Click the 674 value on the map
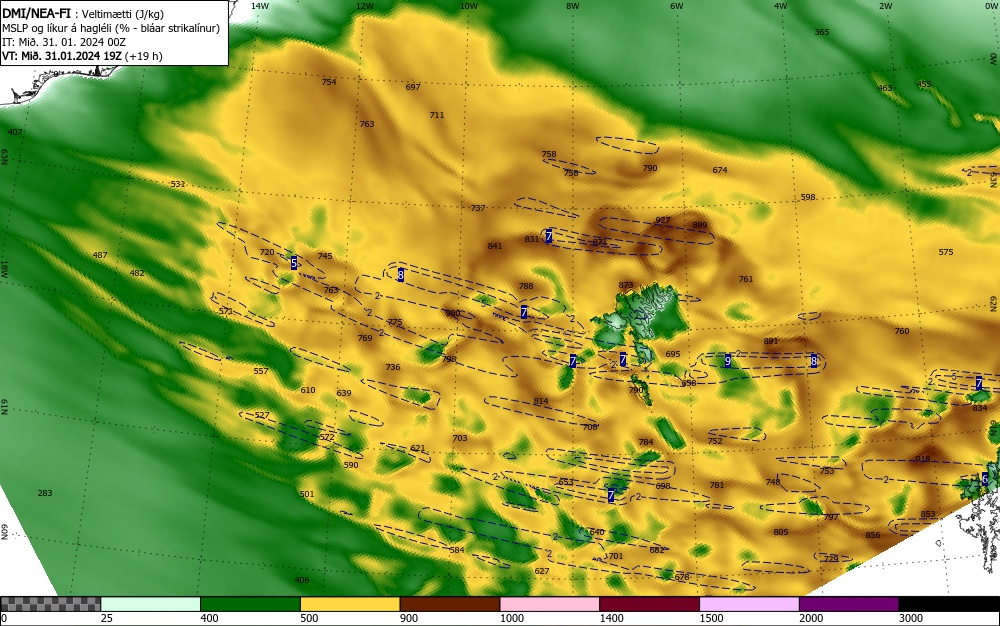This screenshot has width=1000, height=626. pyautogui.click(x=719, y=170)
